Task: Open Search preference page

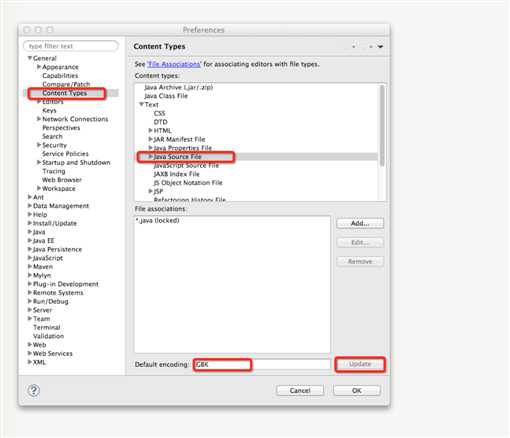Action: [x=52, y=136]
